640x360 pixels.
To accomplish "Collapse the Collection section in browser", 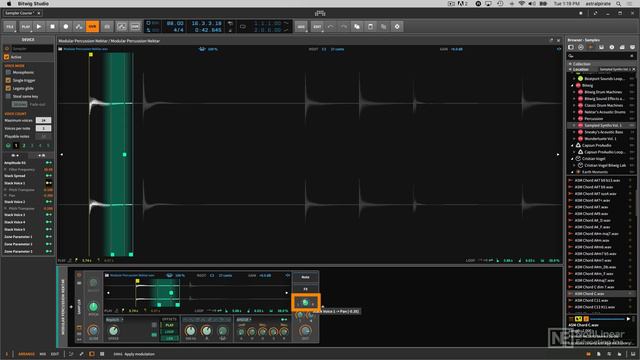I will pyautogui.click(x=571, y=64).
